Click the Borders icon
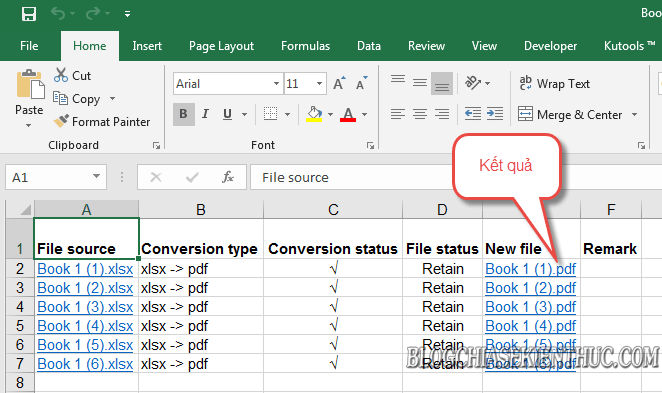Screen dimensions: 662x393 click(x=270, y=114)
